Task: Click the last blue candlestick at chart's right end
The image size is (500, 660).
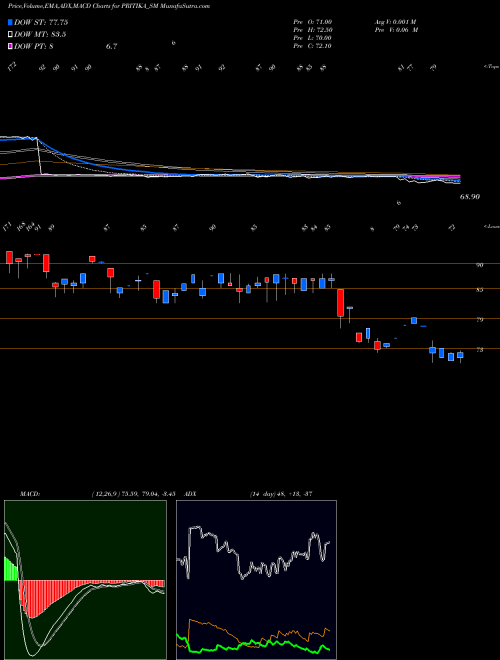Action: point(460,355)
